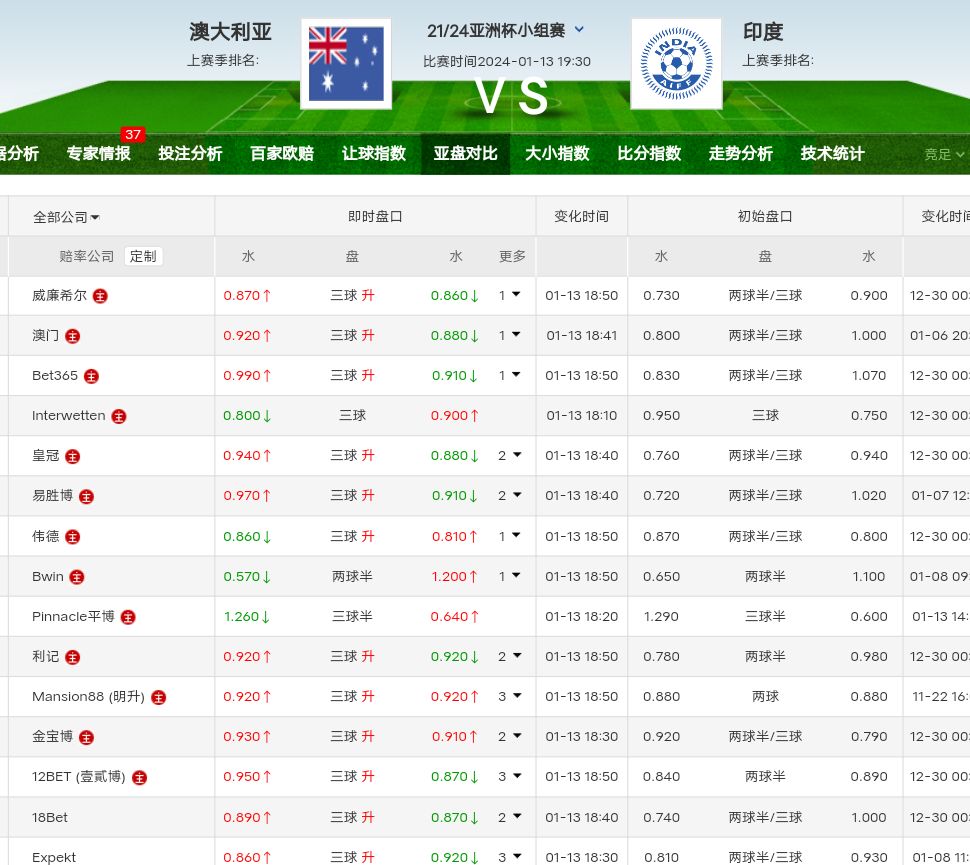Expand more odds for Mansion88 (明升) row

(x=510, y=697)
